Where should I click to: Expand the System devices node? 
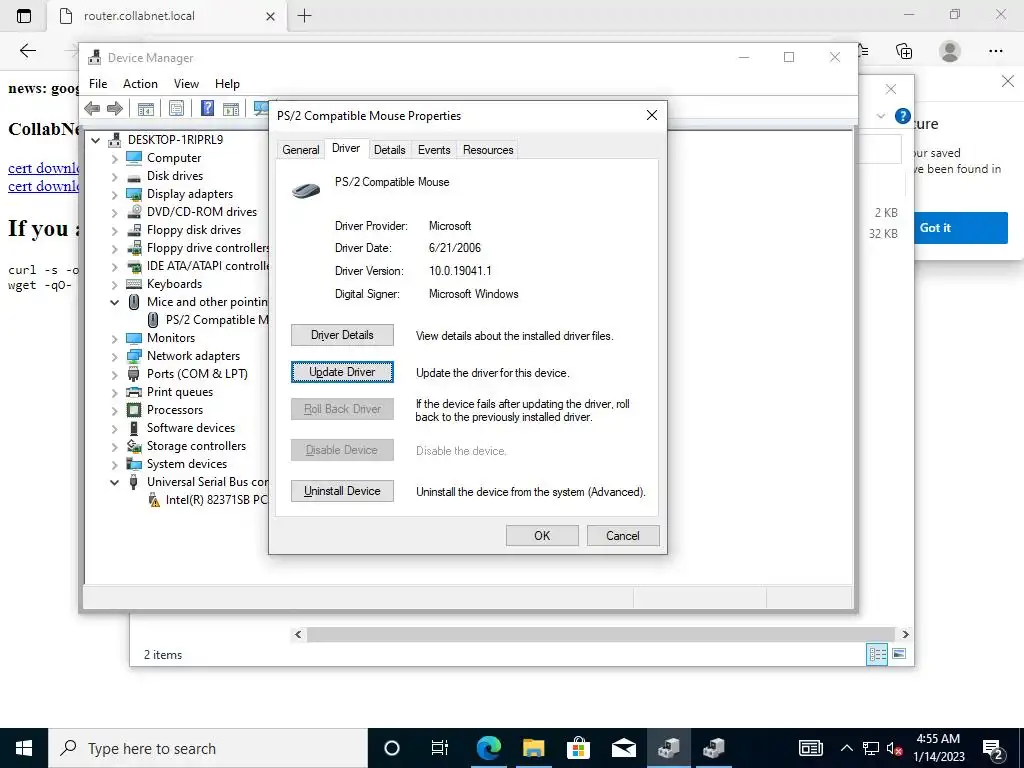[114, 464]
